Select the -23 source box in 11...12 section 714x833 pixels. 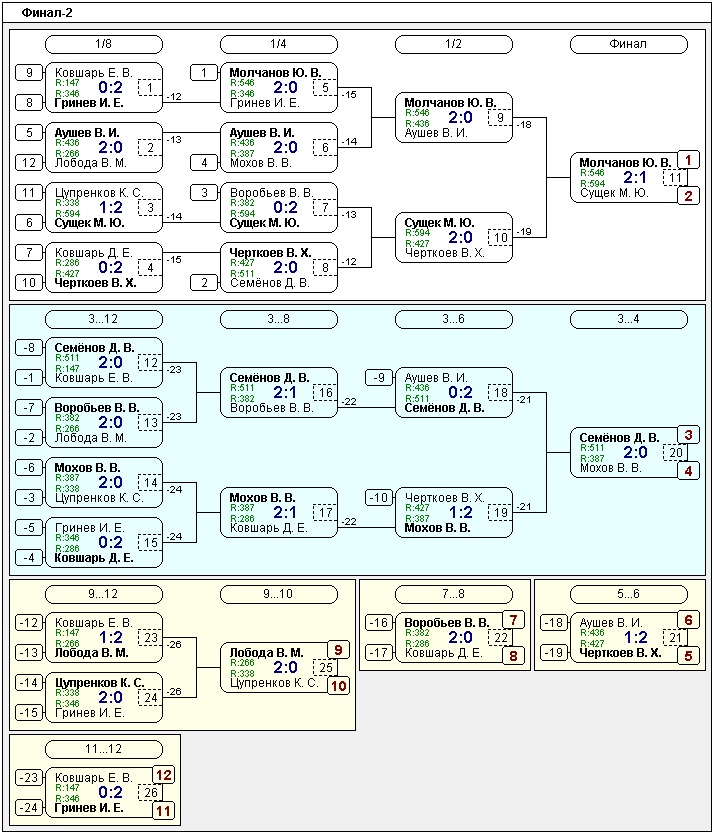(29, 778)
